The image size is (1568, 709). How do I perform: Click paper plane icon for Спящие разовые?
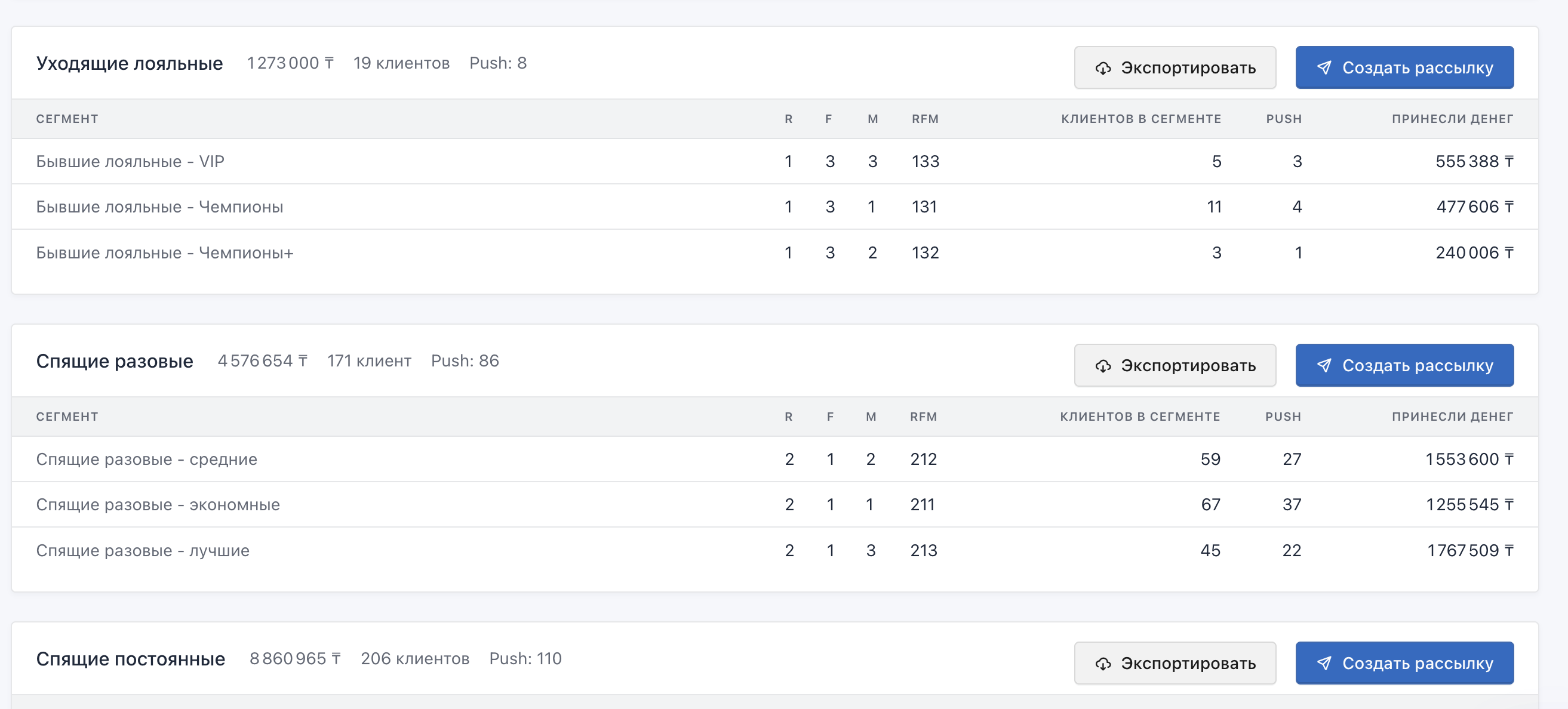click(x=1324, y=365)
